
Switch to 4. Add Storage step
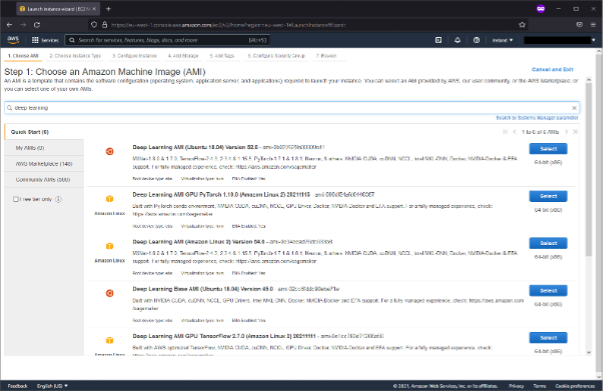[183, 56]
